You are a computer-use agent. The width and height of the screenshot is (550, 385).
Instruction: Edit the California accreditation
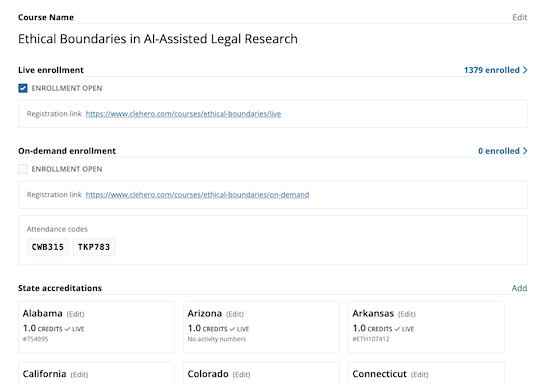[79, 375]
